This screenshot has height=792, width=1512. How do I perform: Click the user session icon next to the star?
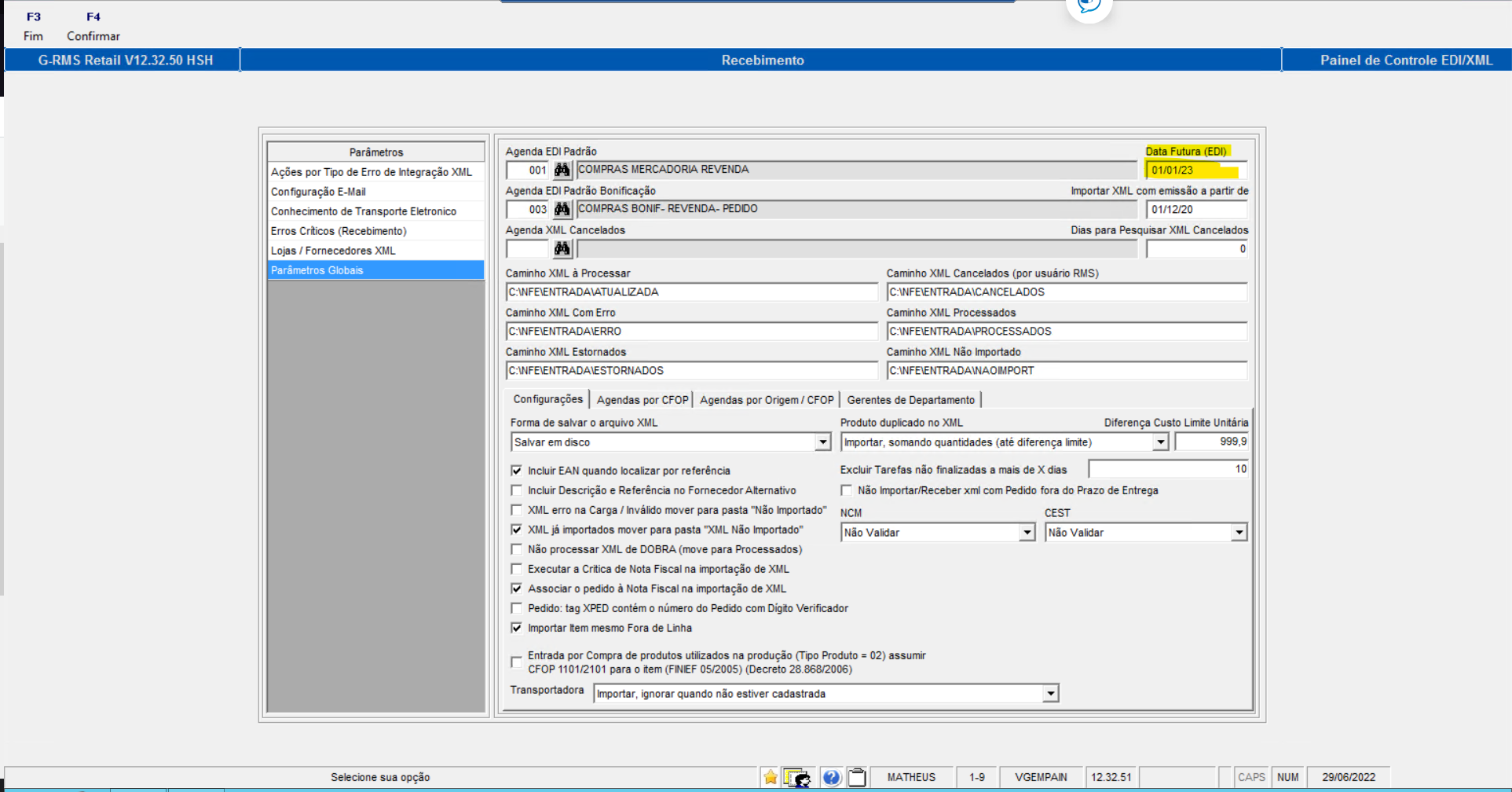[797, 777]
